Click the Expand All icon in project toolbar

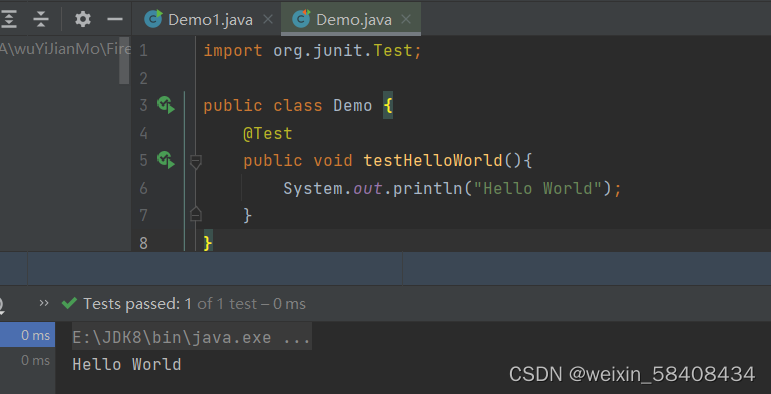point(8,20)
